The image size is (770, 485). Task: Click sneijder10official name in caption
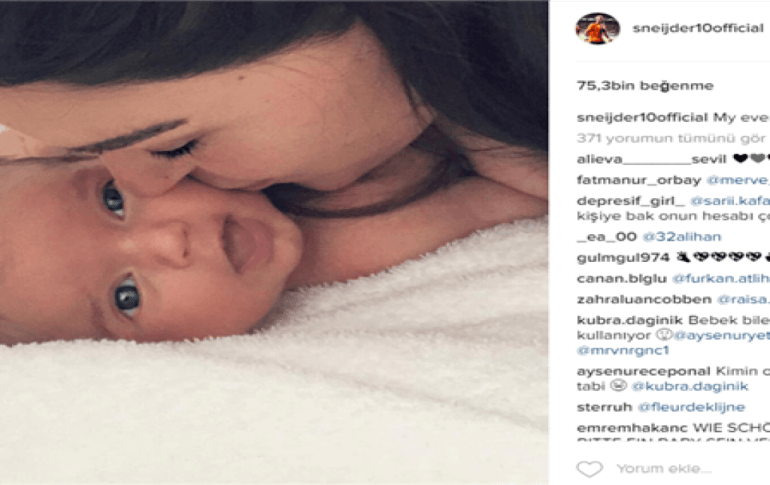click(642, 118)
